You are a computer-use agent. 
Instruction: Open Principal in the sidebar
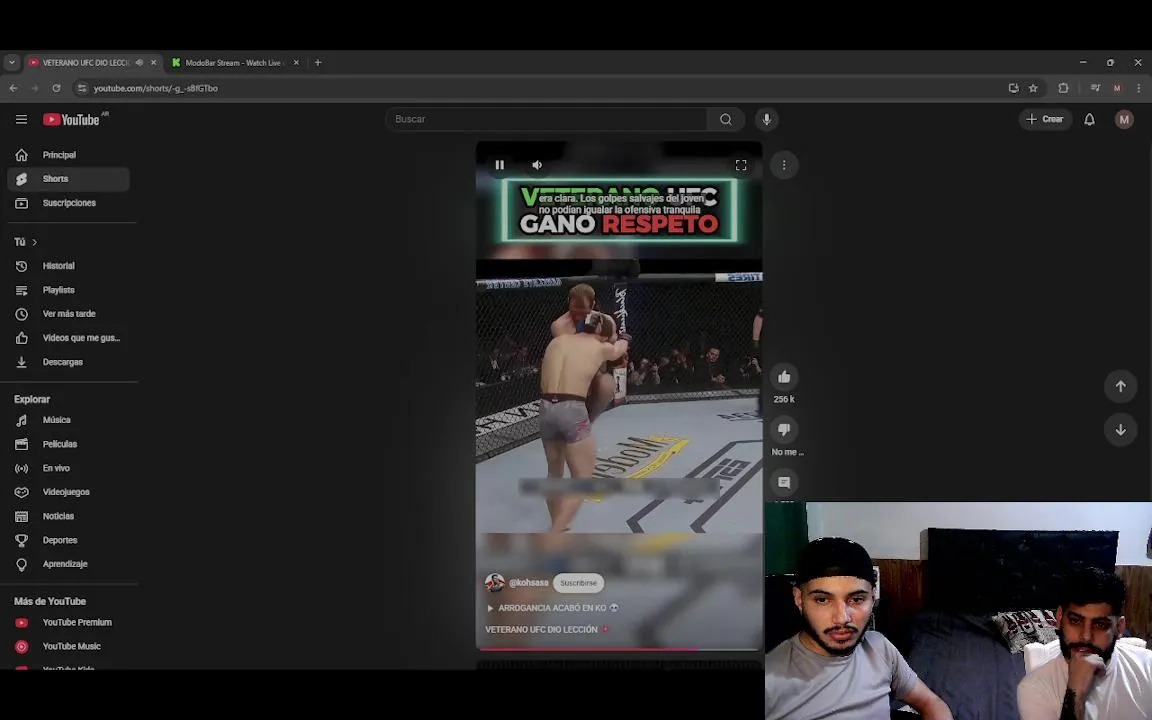click(x=68, y=155)
